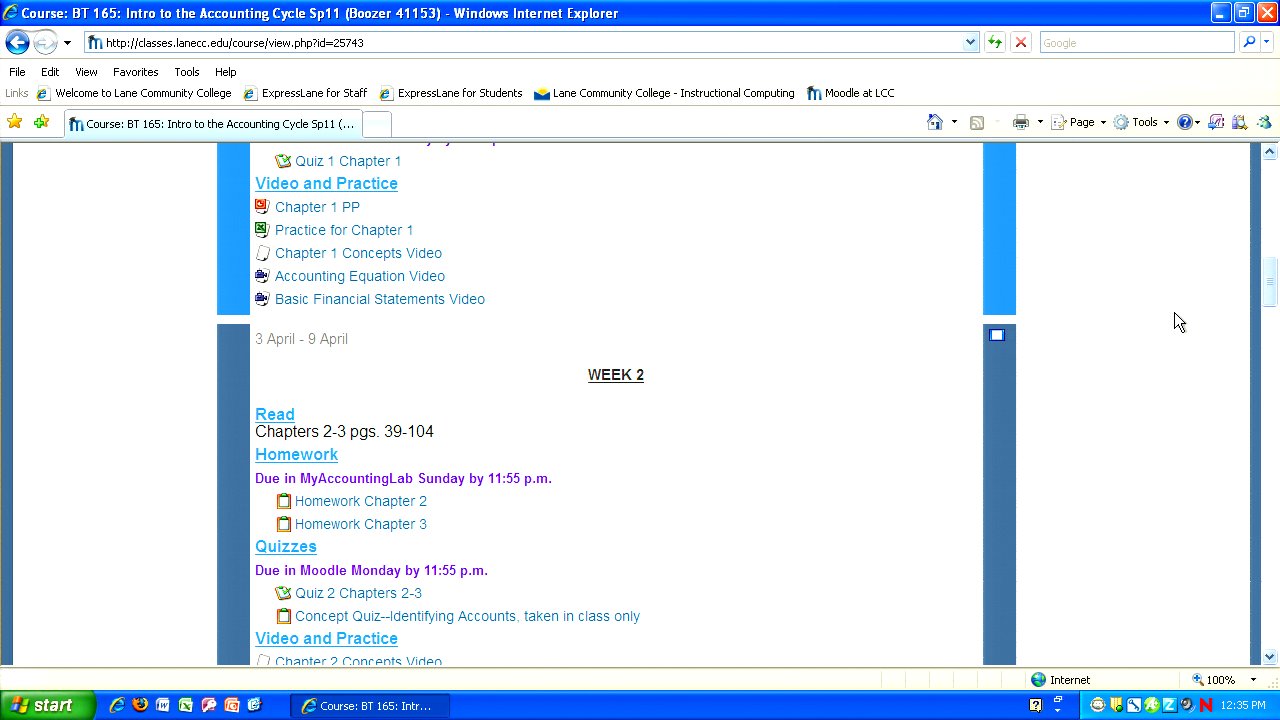Click the Home icon in command bar
This screenshot has height=720, width=1280.
(934, 122)
